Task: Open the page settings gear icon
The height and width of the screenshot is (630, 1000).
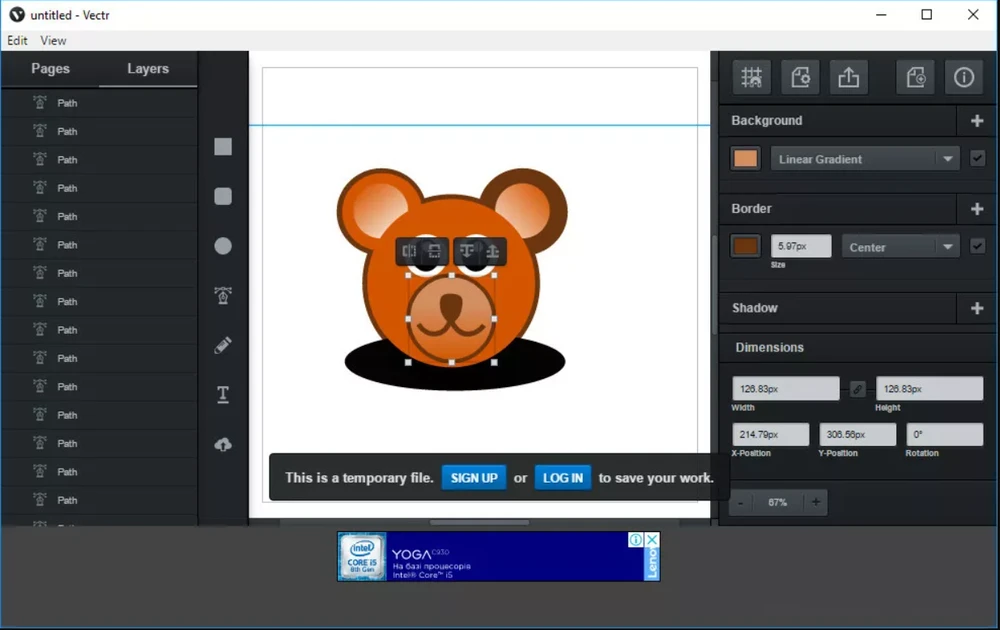Action: point(800,78)
